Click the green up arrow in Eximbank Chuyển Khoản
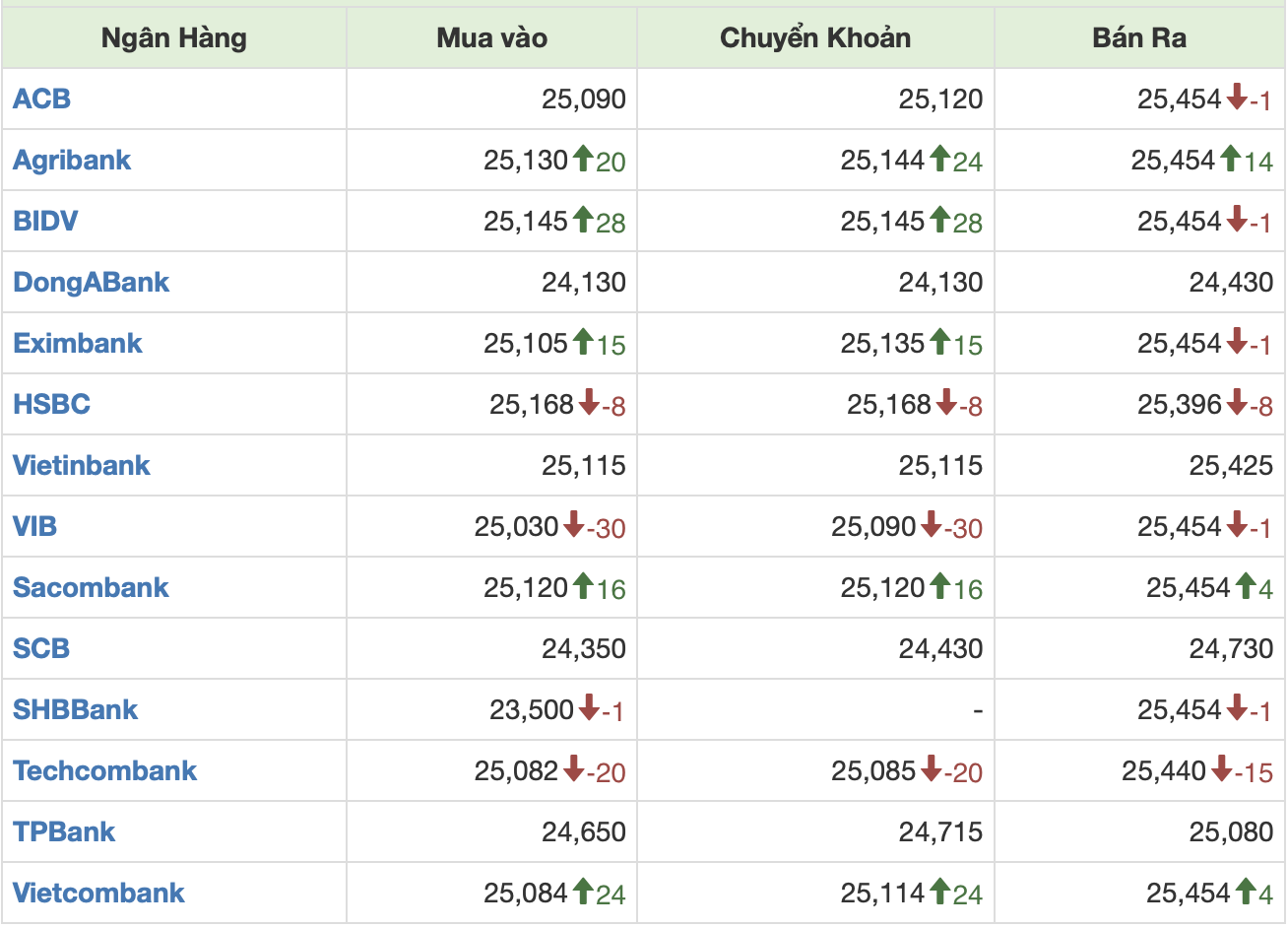Viewport: 1288px width, 928px height. coord(940,341)
